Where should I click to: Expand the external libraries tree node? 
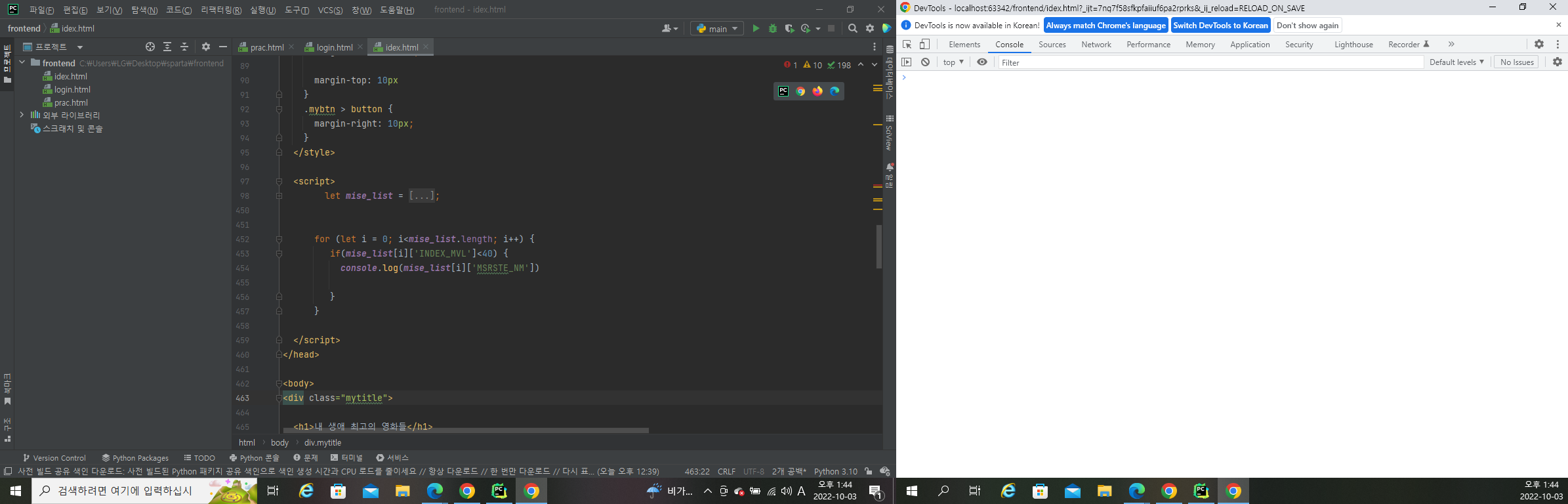tap(22, 115)
